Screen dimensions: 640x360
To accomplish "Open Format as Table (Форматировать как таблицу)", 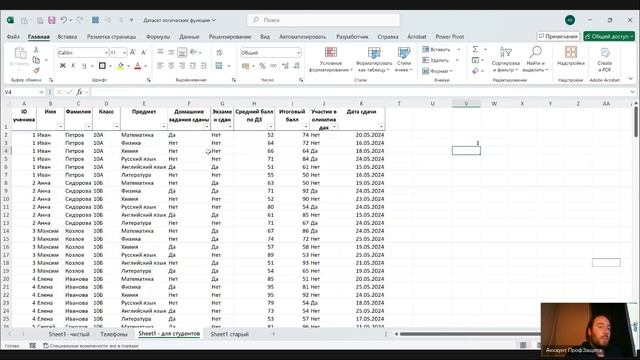I will point(374,60).
